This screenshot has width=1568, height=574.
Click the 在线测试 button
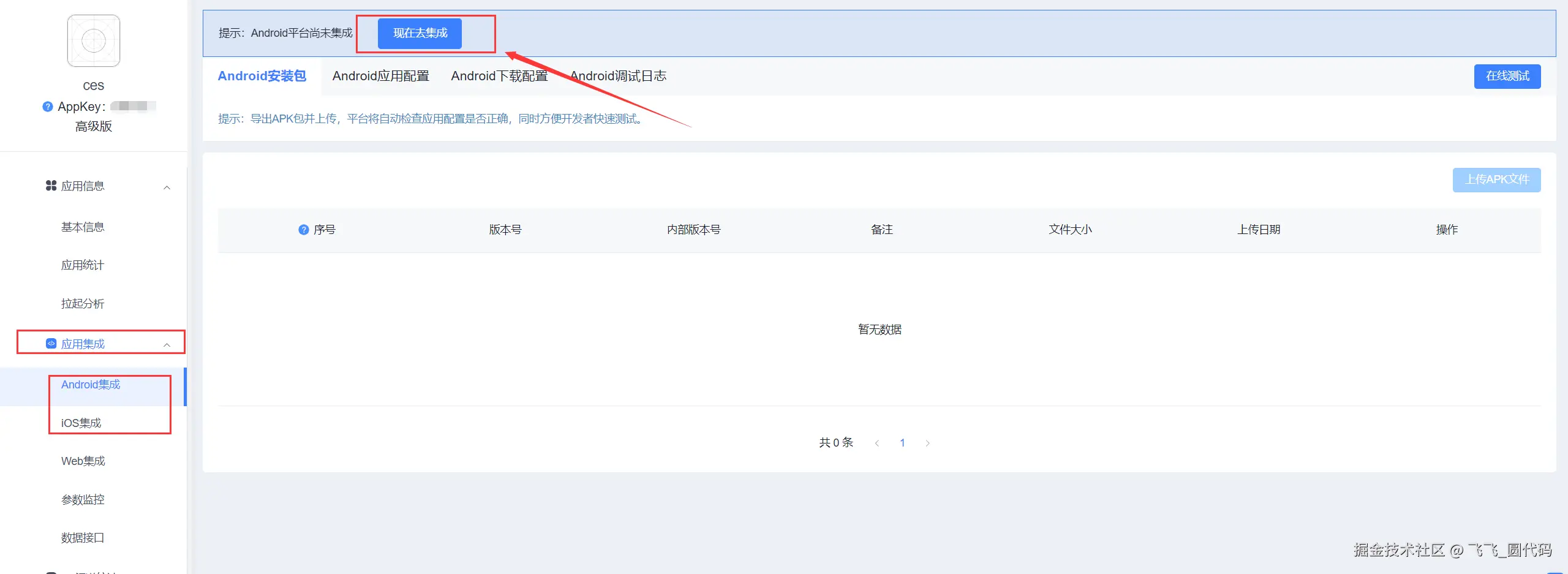tap(1507, 77)
